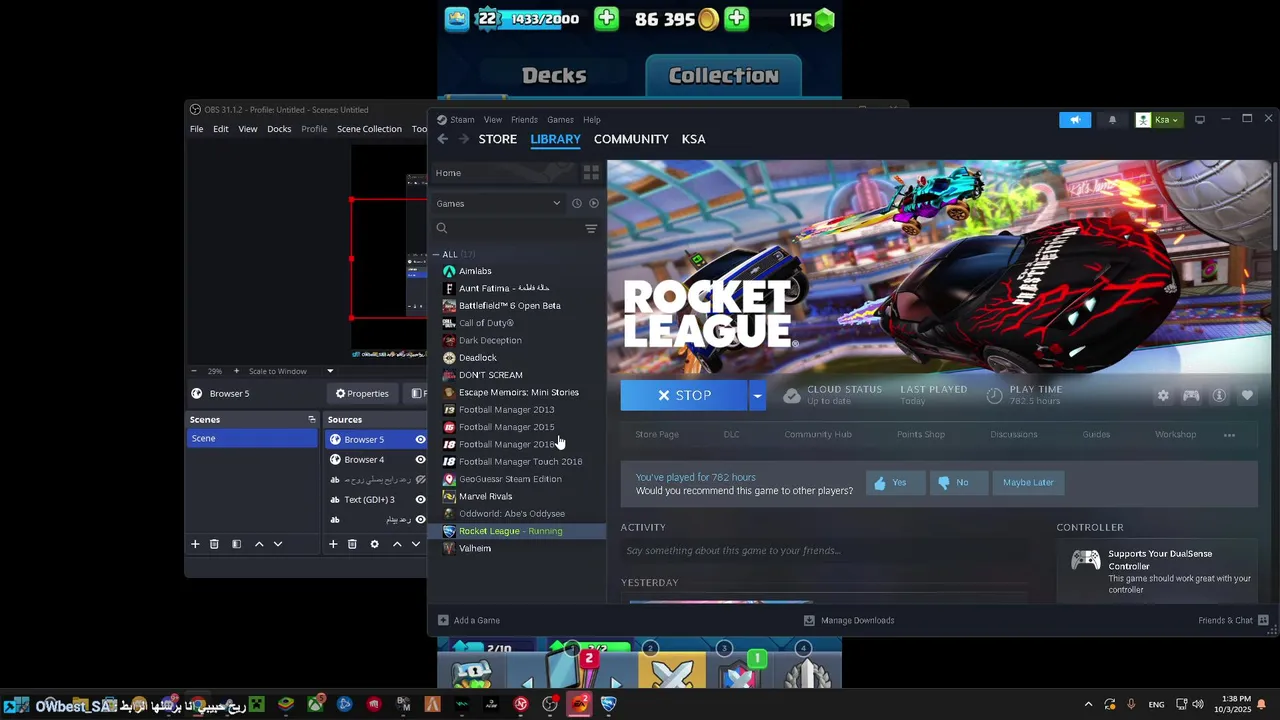This screenshot has width=1280, height=720.
Task: Switch to Steam COMMUNITY tab
Action: 631,139
